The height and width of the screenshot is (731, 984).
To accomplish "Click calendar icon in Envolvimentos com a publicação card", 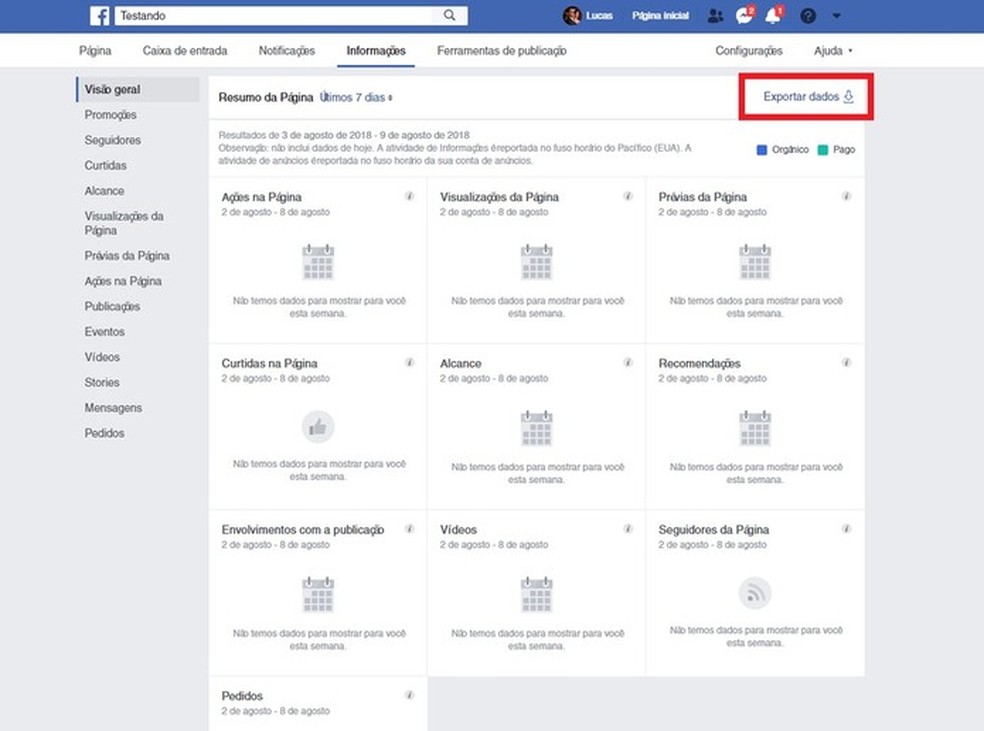I will click(318, 594).
